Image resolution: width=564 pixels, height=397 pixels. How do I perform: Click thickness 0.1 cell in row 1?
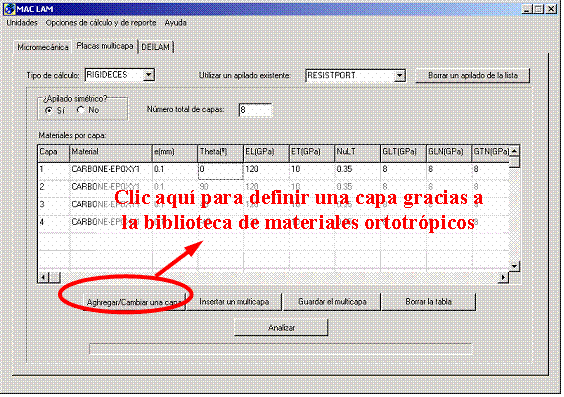click(175, 171)
